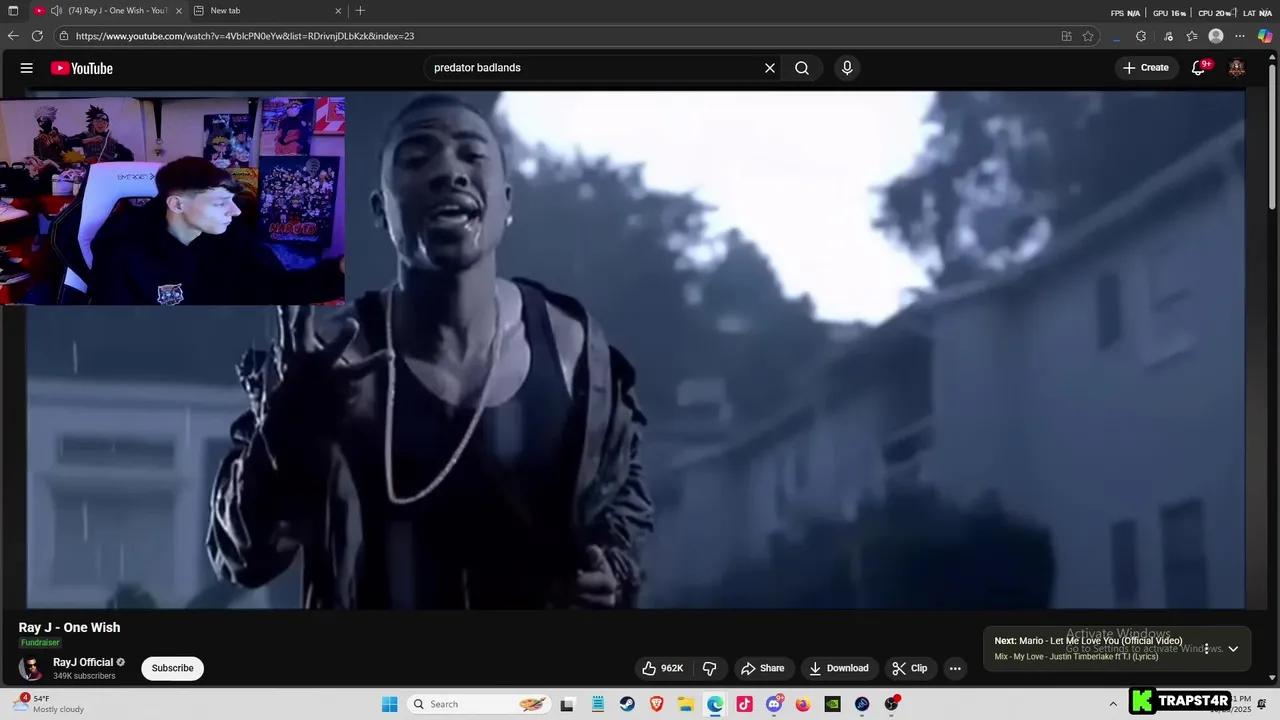The height and width of the screenshot is (720, 1280).
Task: Open more actions three-dot menu
Action: (x=955, y=668)
